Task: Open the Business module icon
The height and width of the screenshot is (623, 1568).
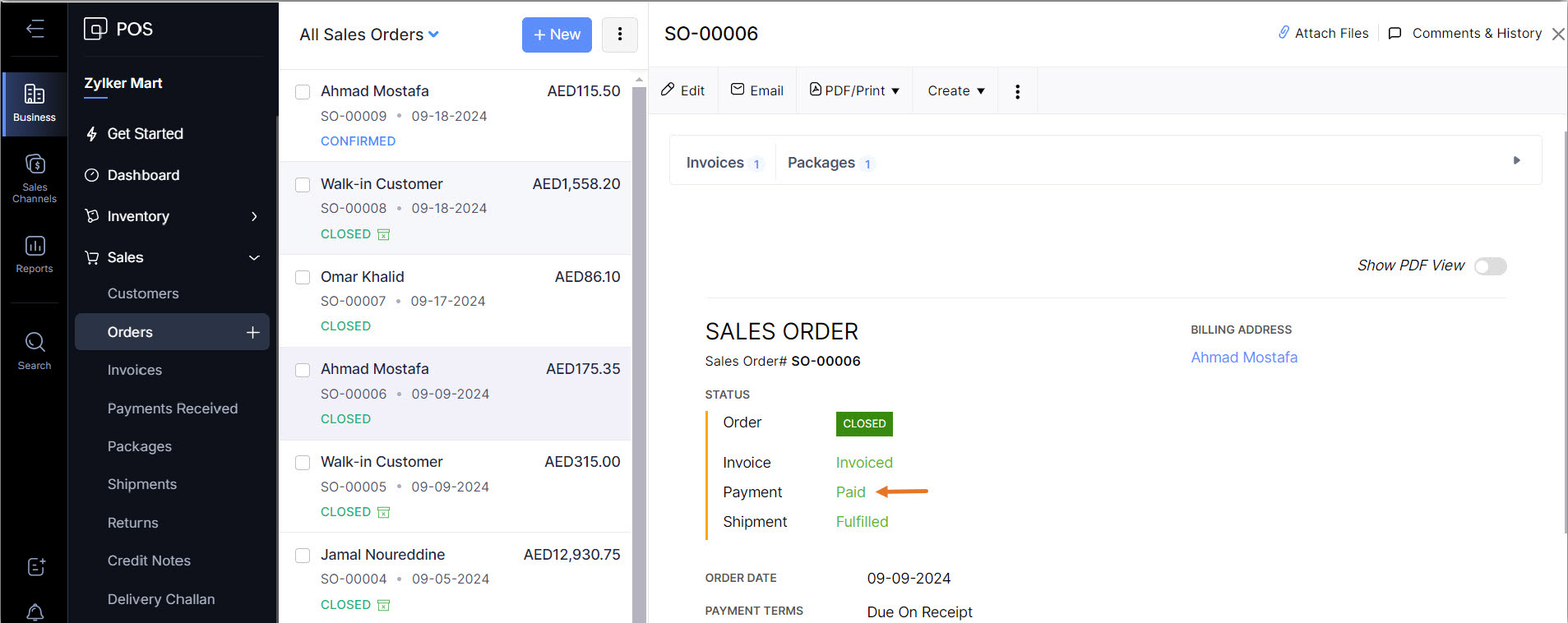Action: 35,103
